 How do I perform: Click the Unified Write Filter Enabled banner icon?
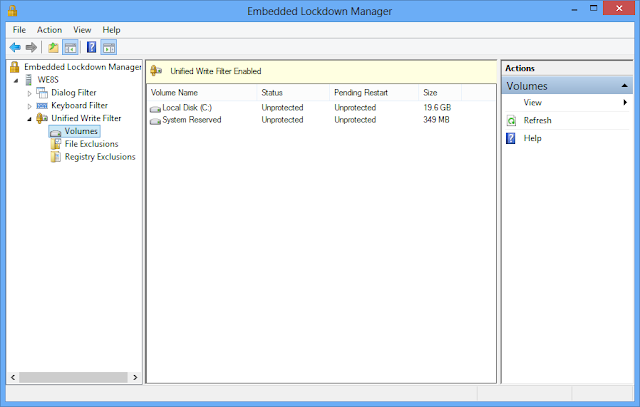[x=156, y=71]
